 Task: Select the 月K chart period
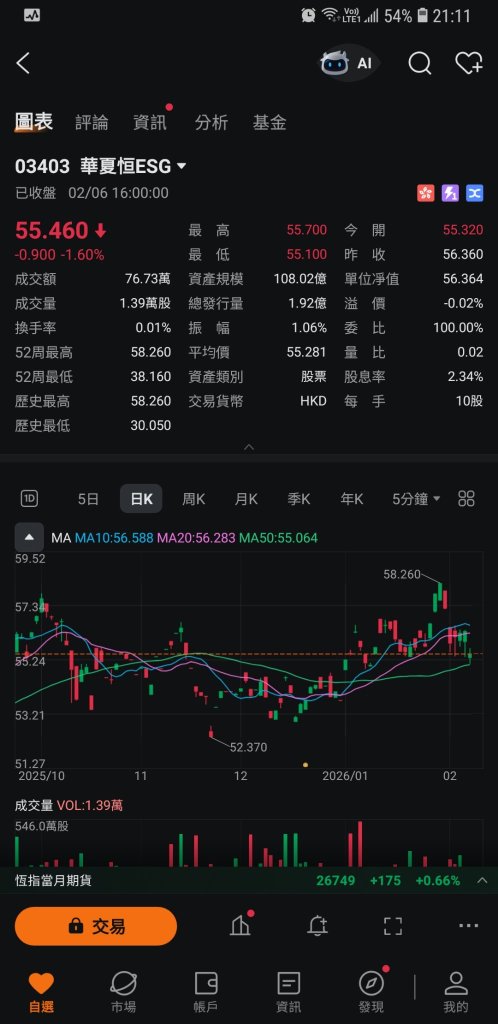pos(246,499)
